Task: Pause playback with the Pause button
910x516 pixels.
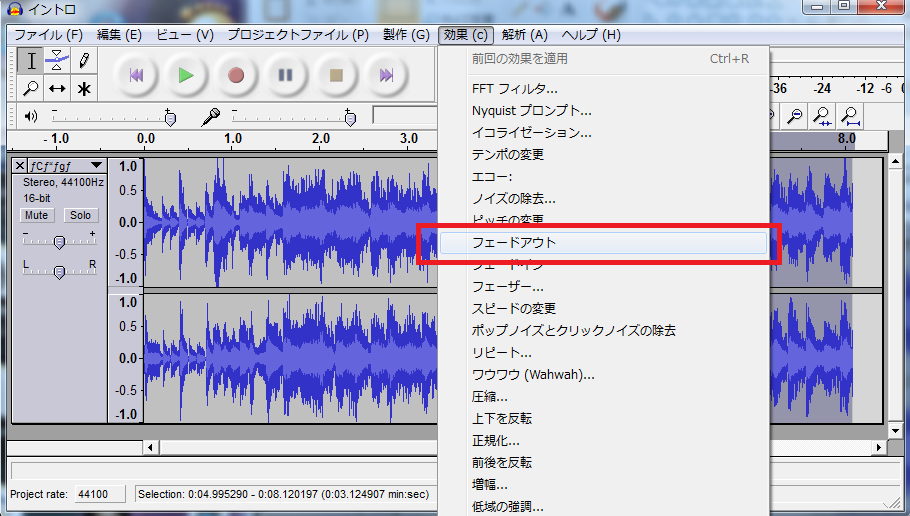Action: point(286,75)
